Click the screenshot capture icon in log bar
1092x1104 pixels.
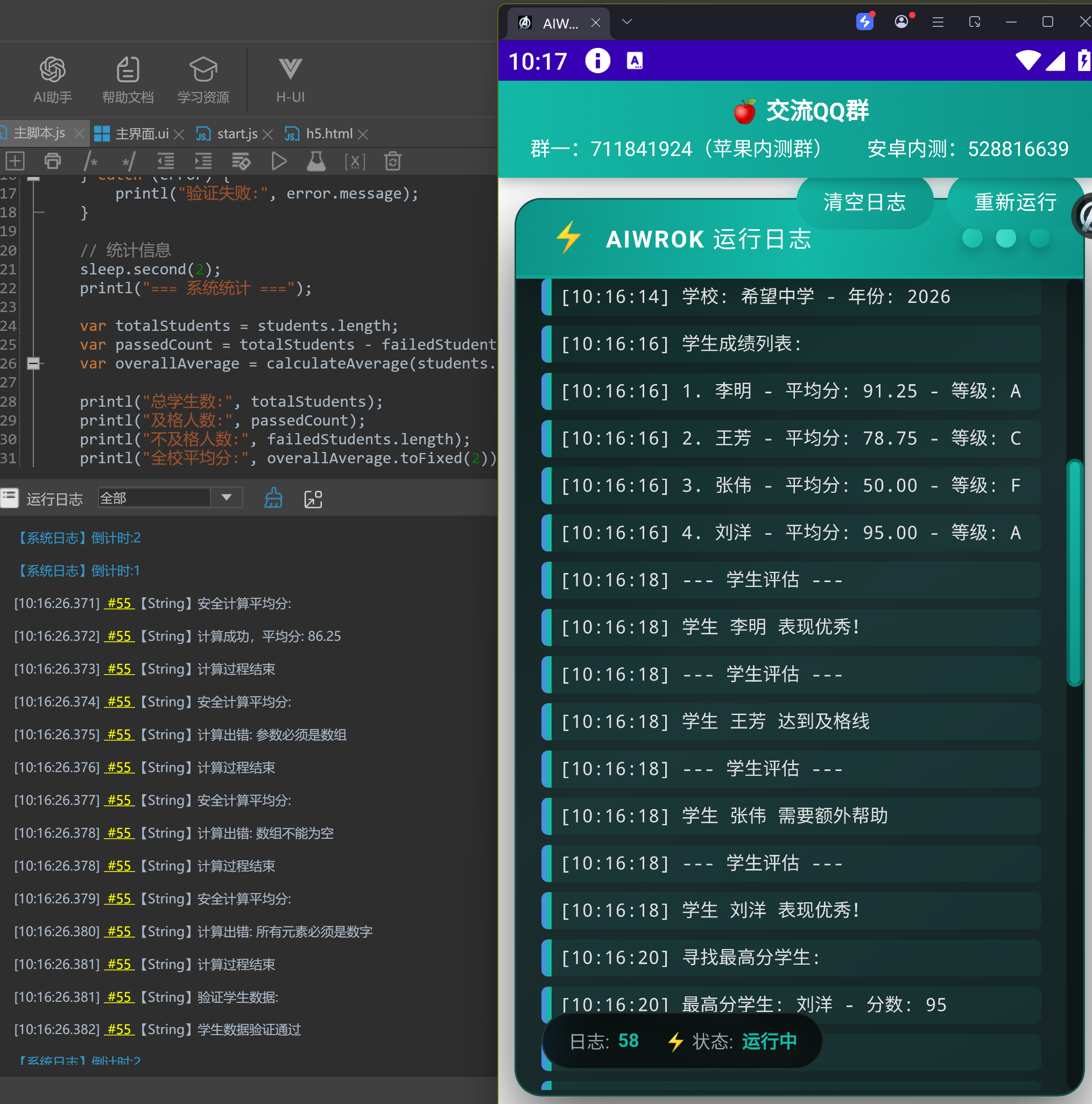(313, 499)
